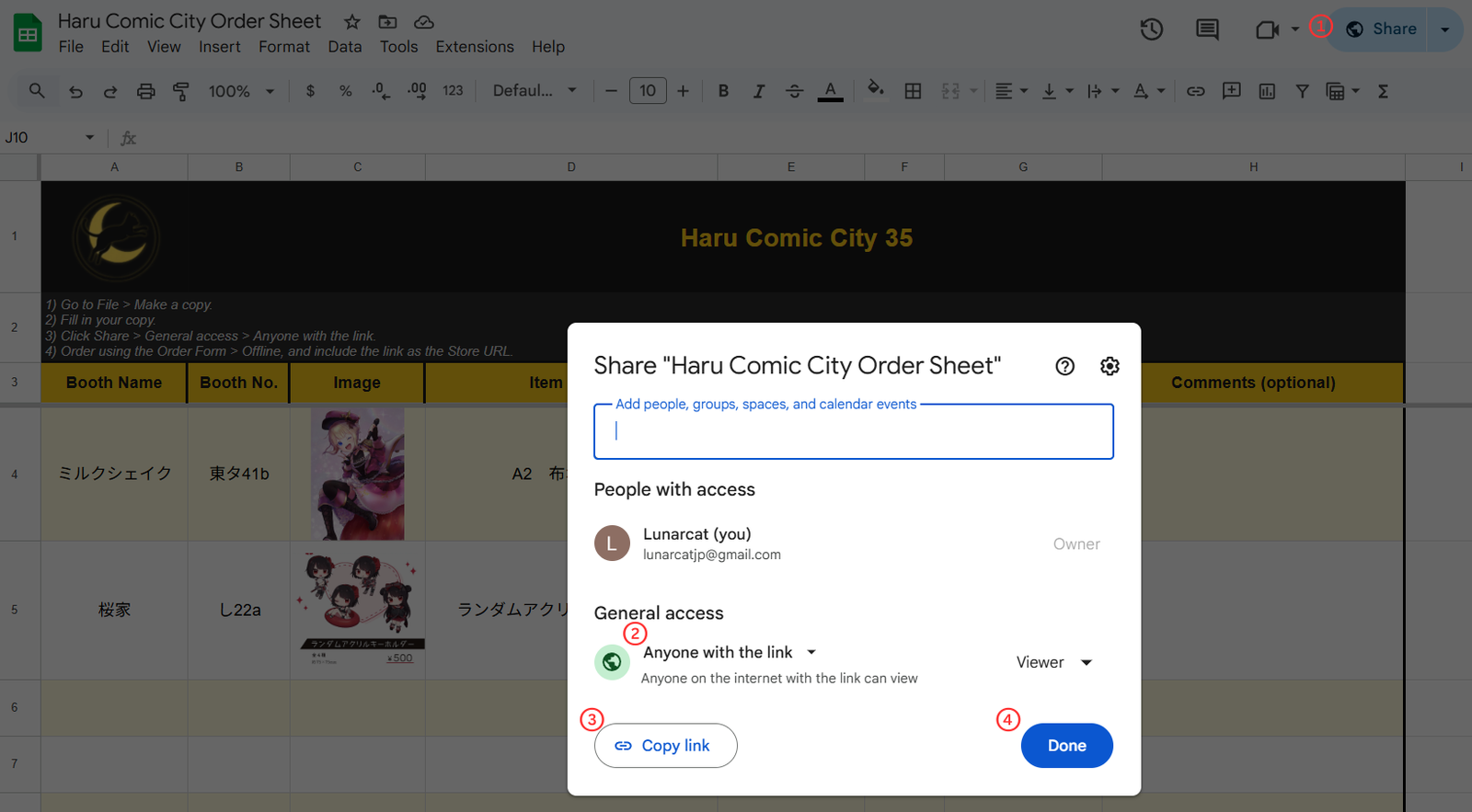This screenshot has height=812, width=1472.
Task: Start a Meet video call
Action: point(1268,29)
